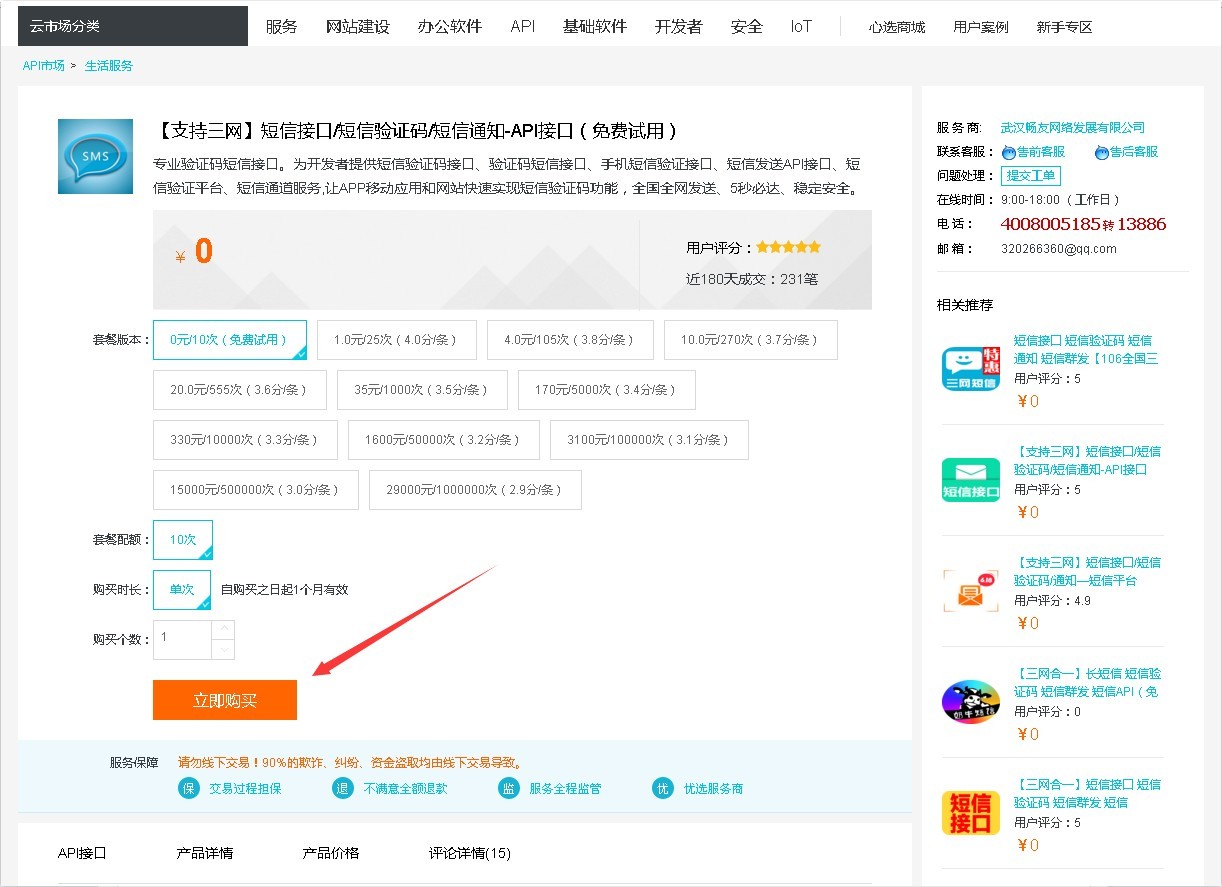Open the orange envelope 短信平台 thumbnail
The height and width of the screenshot is (887, 1222).
pyautogui.click(x=971, y=590)
